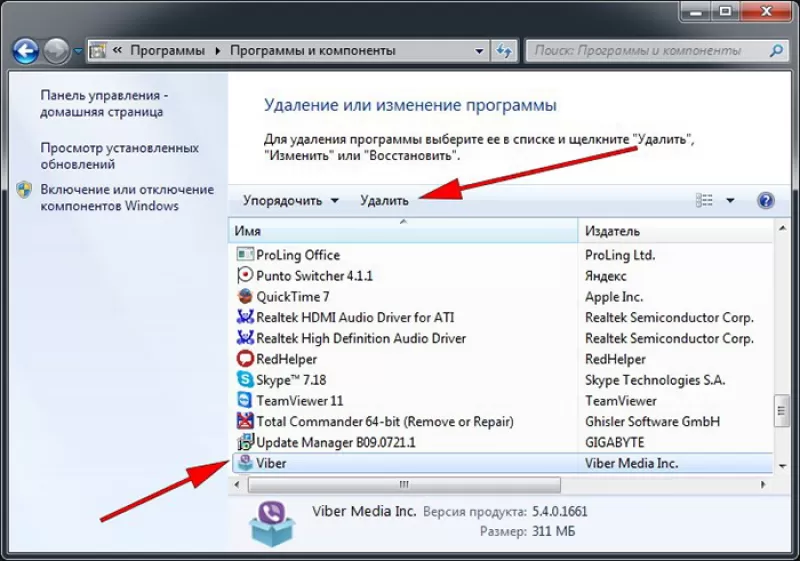This screenshot has width=800, height=561.
Task: Select the Программы breadcrumb in address bar
Action: point(167,50)
